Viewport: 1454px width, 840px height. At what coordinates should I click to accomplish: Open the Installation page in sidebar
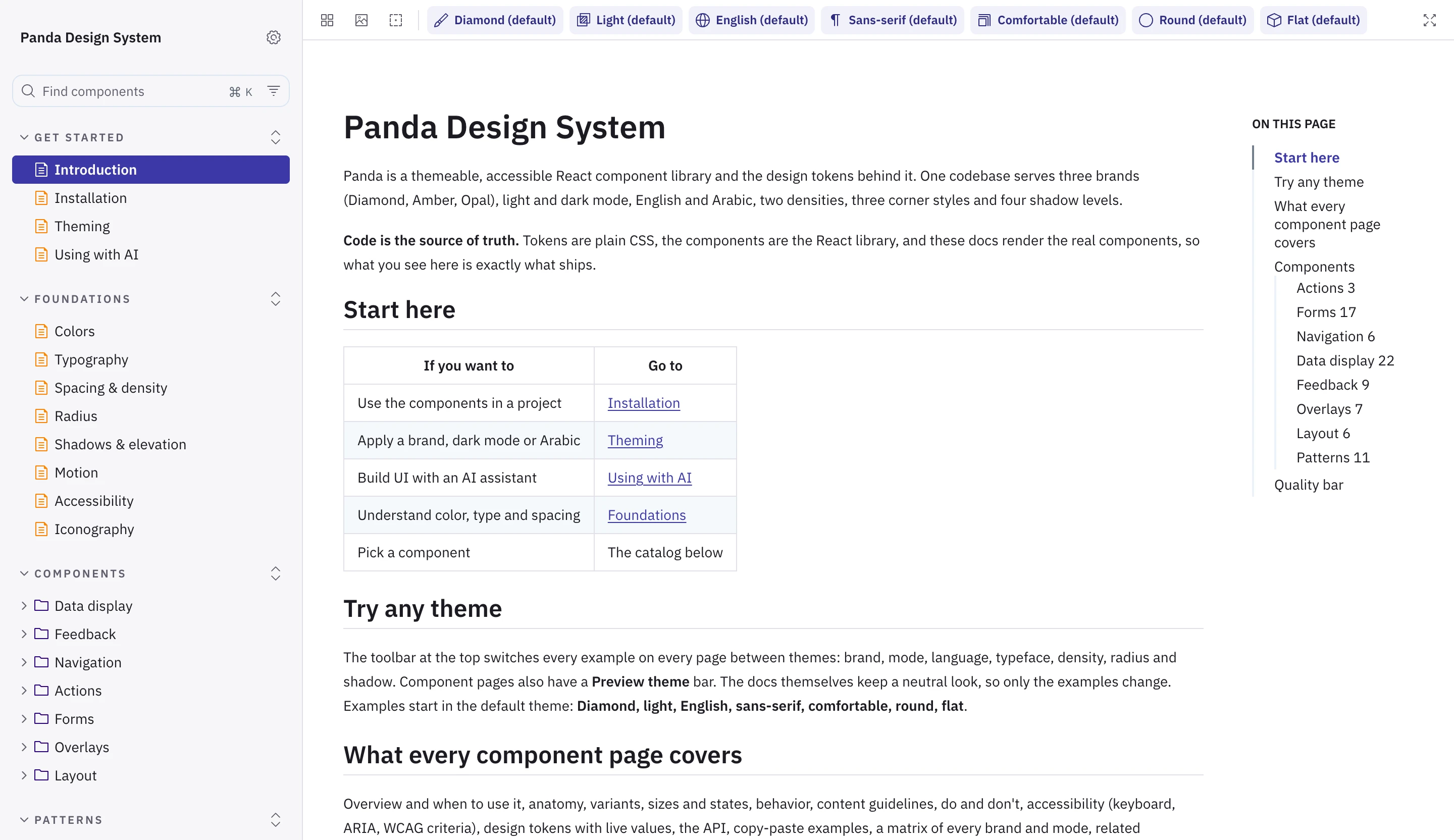151,198
